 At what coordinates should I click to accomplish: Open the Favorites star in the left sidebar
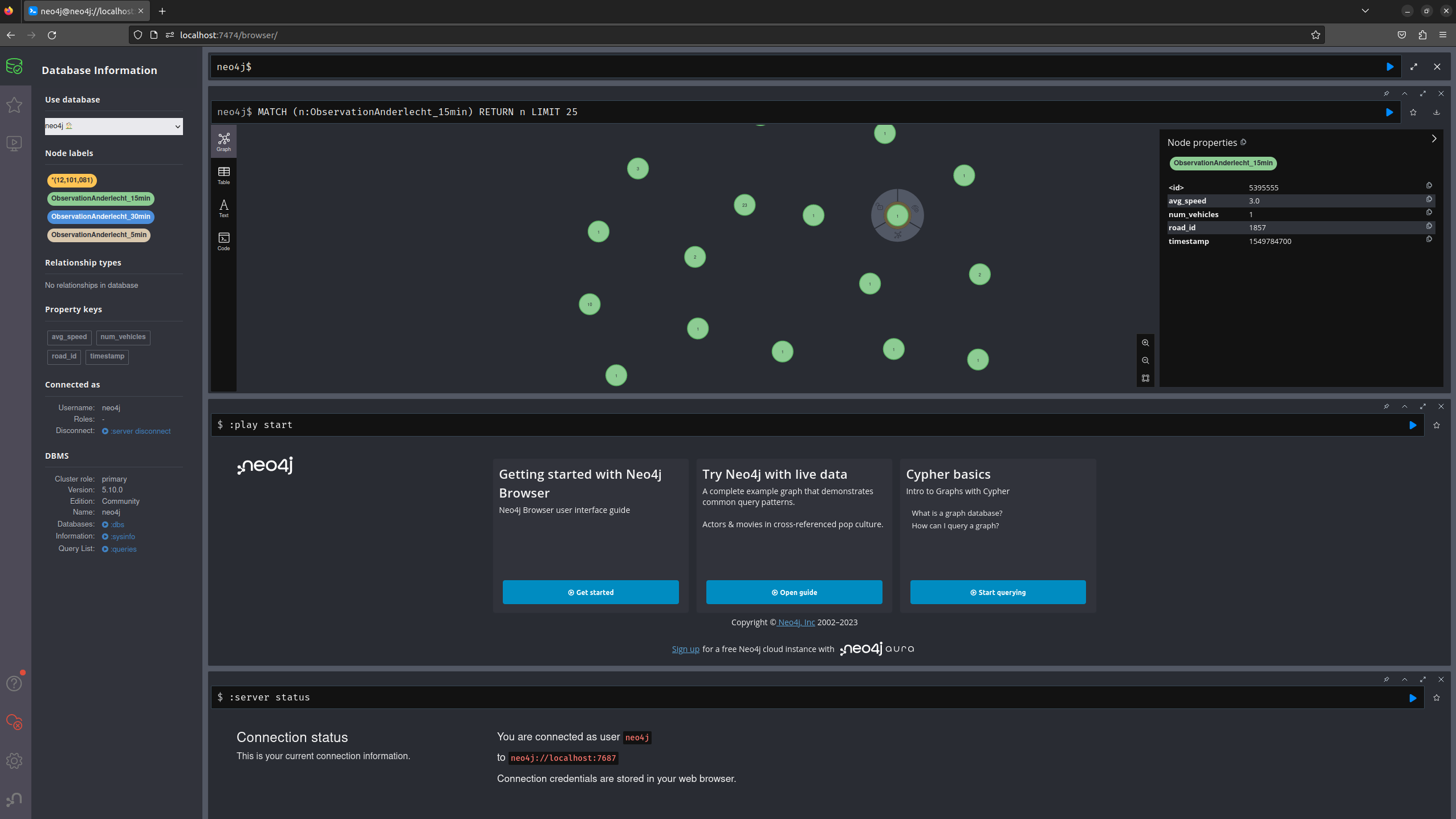pyautogui.click(x=14, y=105)
